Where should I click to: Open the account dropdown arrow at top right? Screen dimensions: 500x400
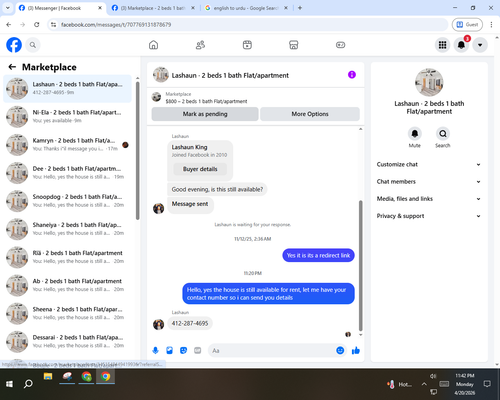(480, 45)
